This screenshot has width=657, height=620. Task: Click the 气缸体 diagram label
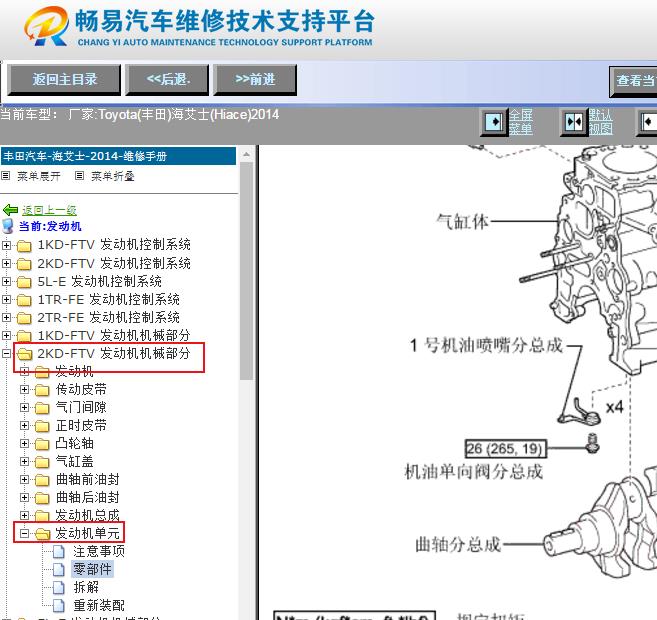[463, 221]
